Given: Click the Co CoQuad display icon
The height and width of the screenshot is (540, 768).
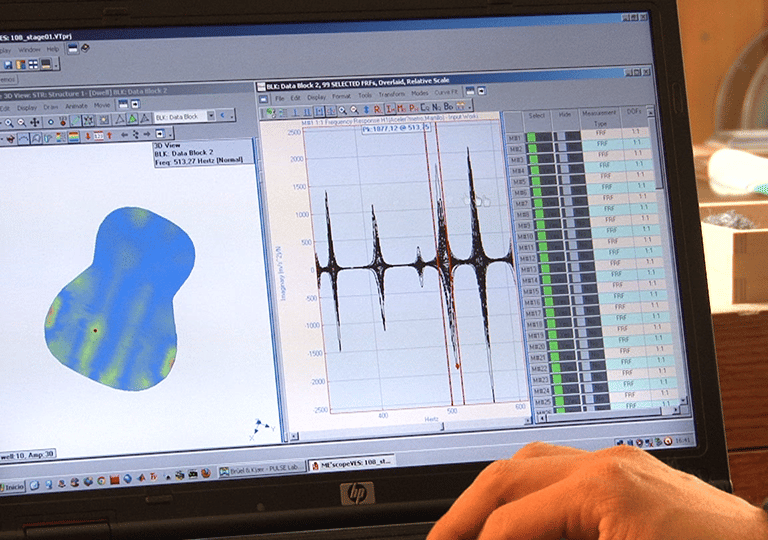Looking at the screenshot, I should click(425, 107).
